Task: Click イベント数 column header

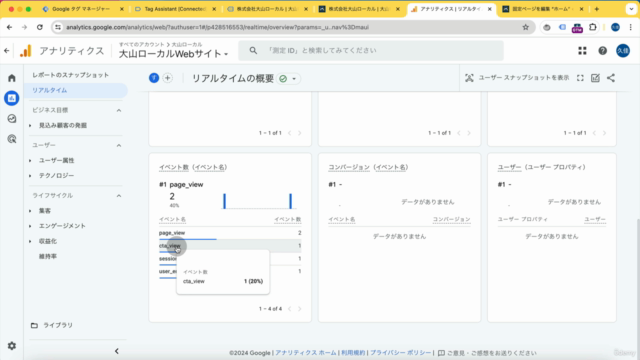Action: (287, 220)
